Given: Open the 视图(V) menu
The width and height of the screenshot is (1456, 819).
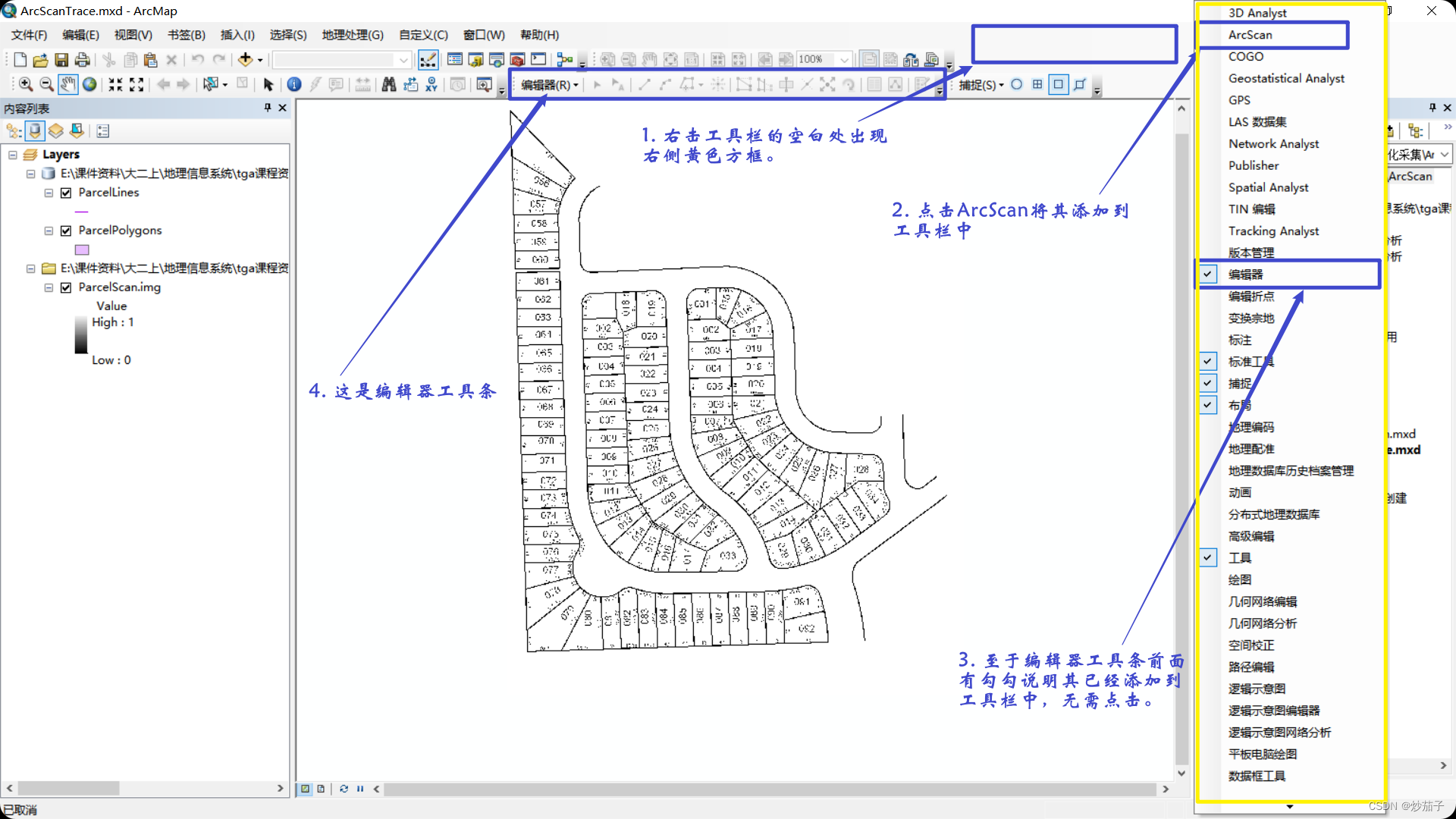Looking at the screenshot, I should click(x=133, y=35).
